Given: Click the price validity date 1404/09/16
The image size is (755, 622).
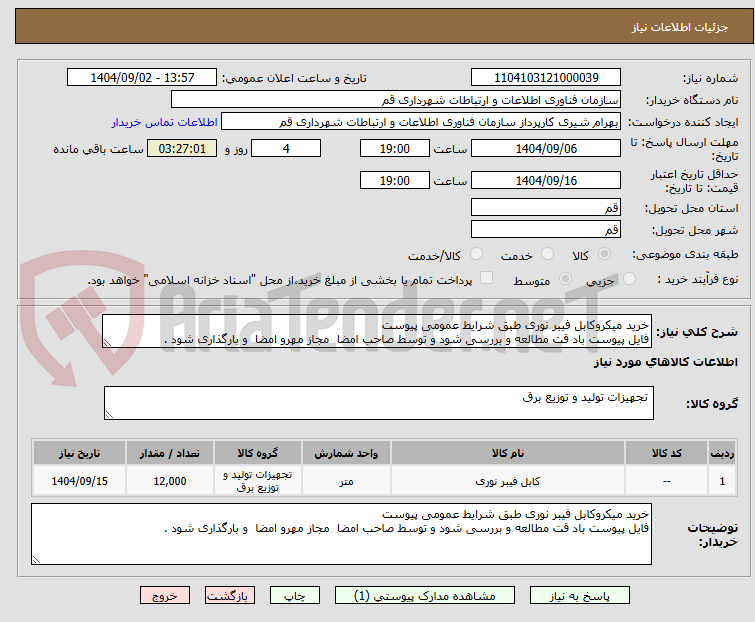Looking at the screenshot, I should [546, 181].
